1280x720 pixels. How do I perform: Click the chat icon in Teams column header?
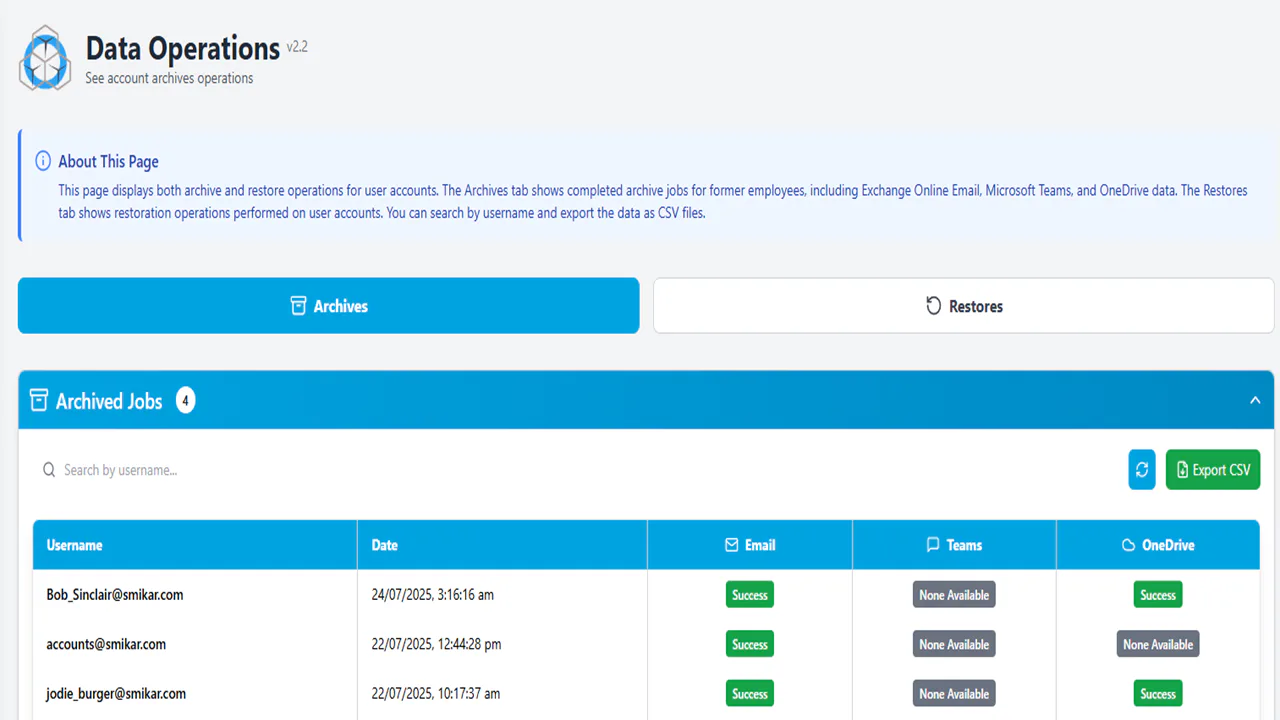[x=933, y=545]
